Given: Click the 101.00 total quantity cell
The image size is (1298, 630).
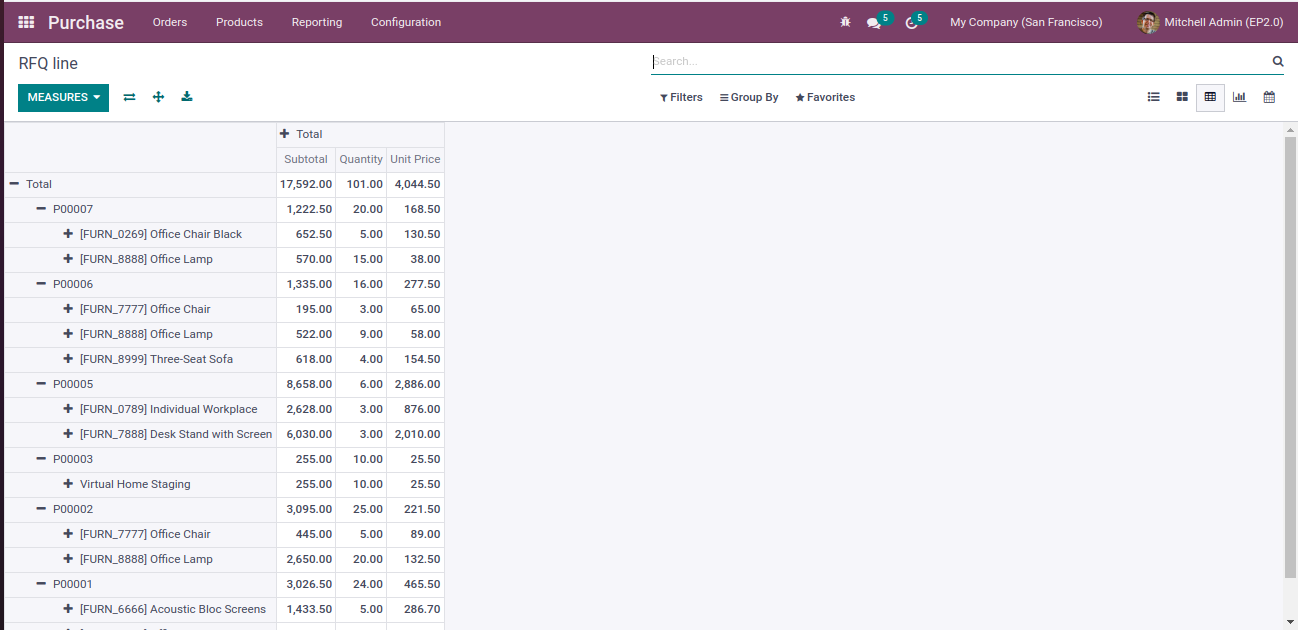Looking at the screenshot, I should pos(361,184).
